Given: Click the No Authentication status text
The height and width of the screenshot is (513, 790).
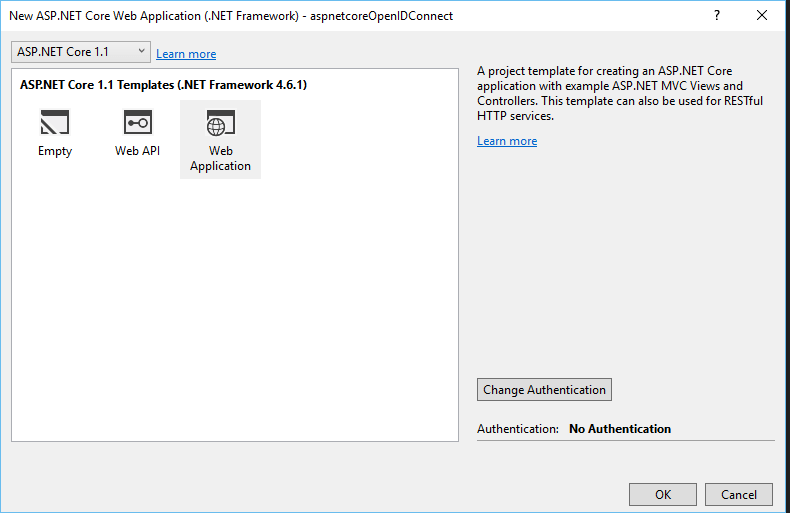Looking at the screenshot, I should pyautogui.click(x=620, y=429).
